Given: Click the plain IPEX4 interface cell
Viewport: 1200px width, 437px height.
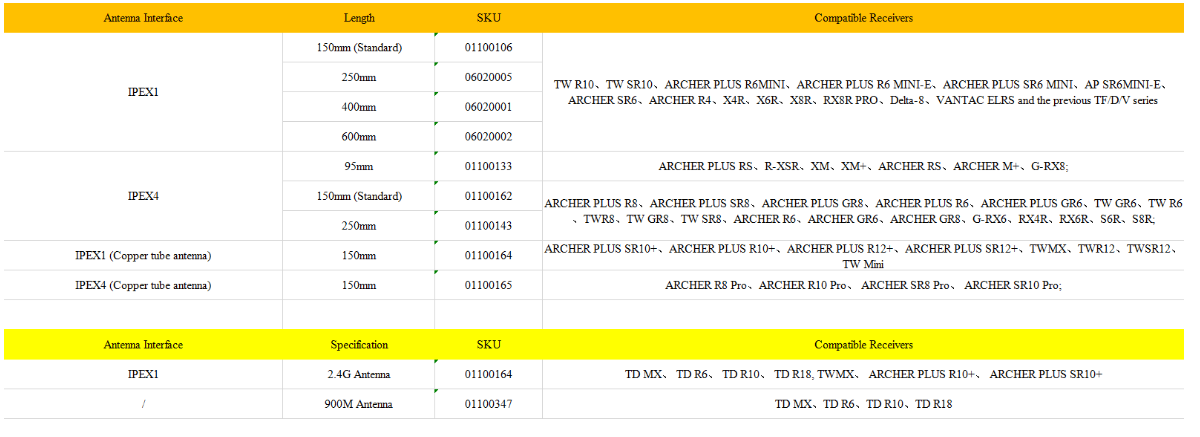Looking at the screenshot, I should pyautogui.click(x=143, y=196).
